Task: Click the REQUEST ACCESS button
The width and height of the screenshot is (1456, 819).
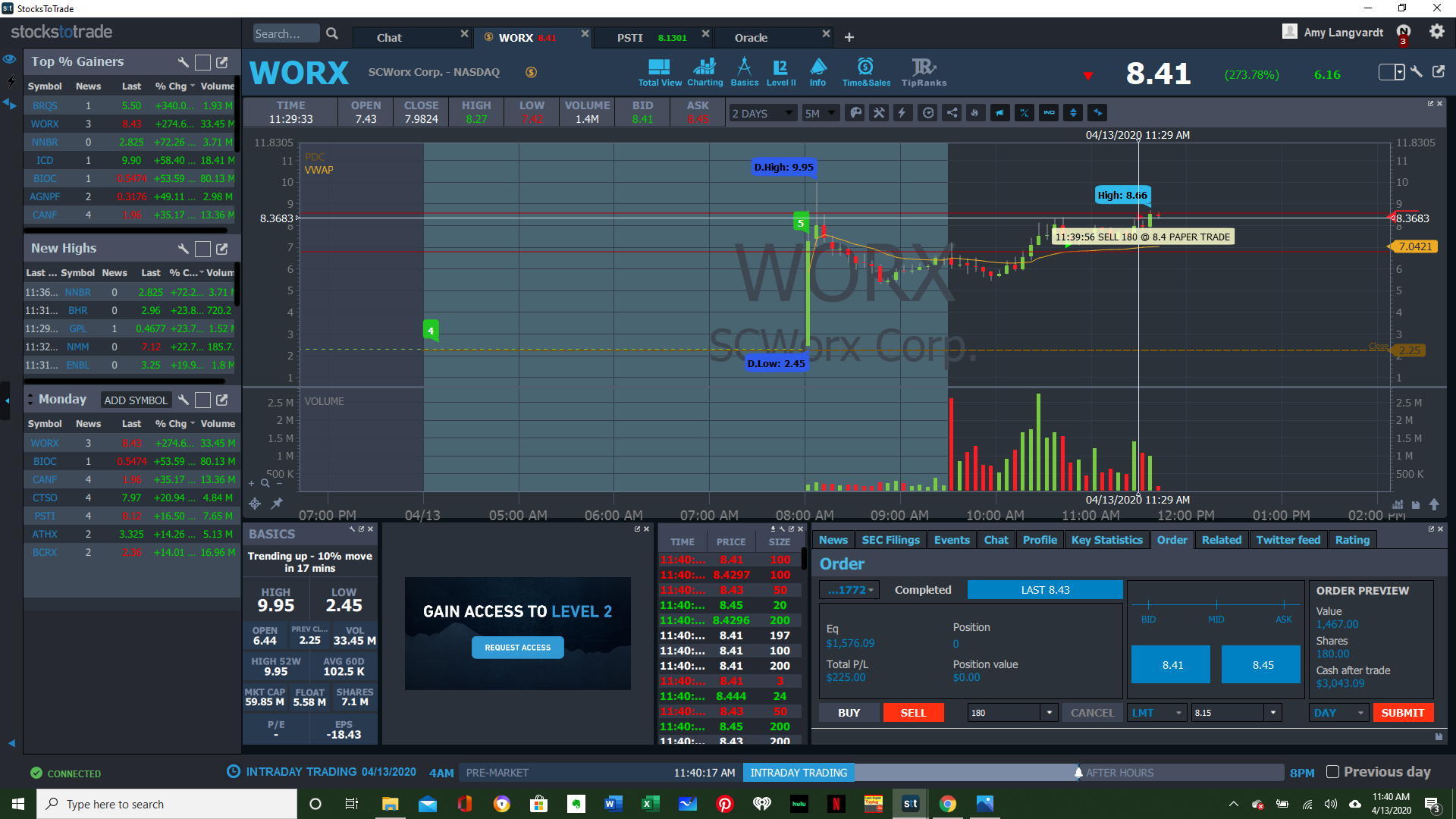Action: [518, 648]
